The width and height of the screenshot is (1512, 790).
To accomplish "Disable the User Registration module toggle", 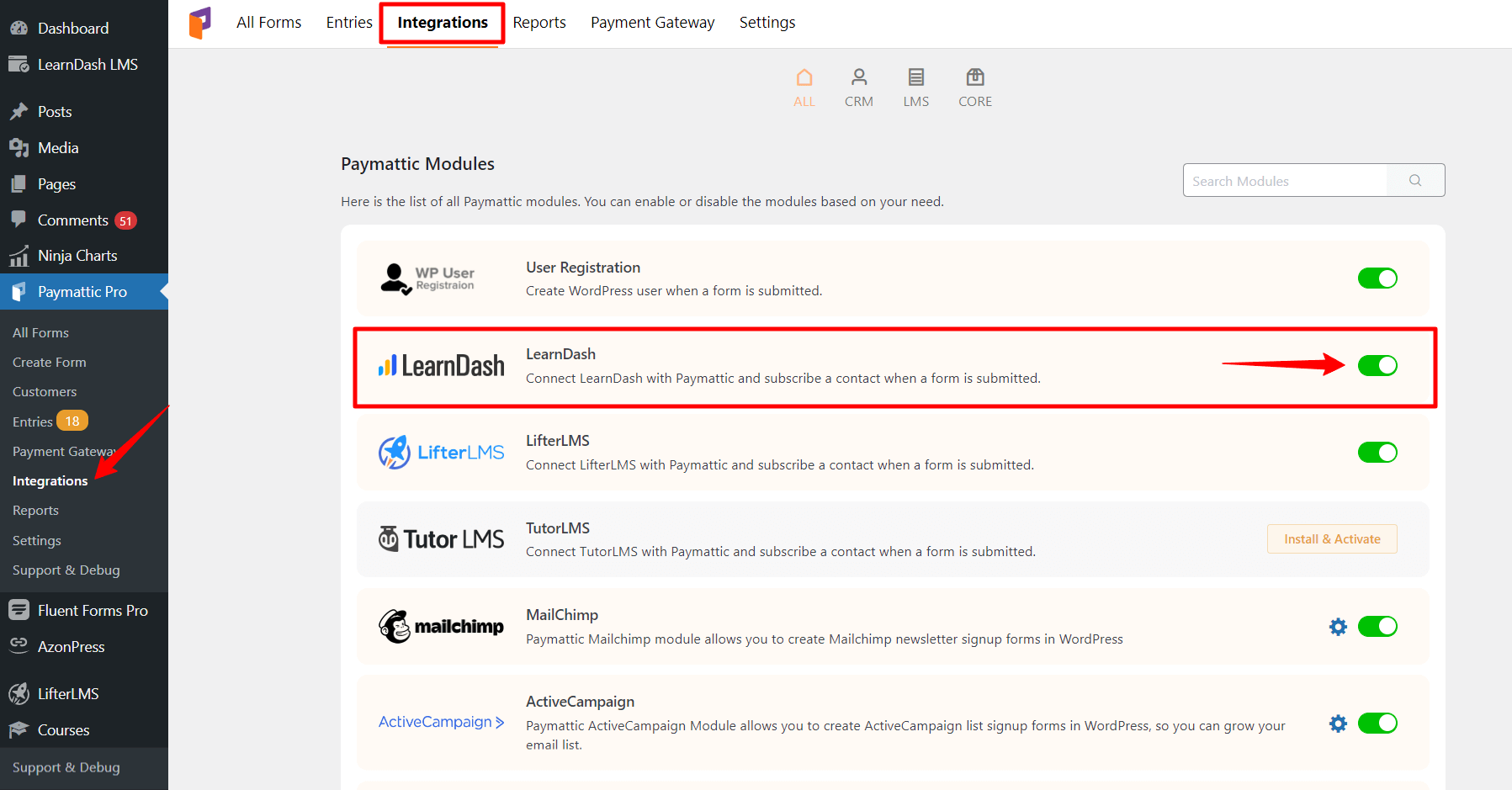I will 1377,278.
